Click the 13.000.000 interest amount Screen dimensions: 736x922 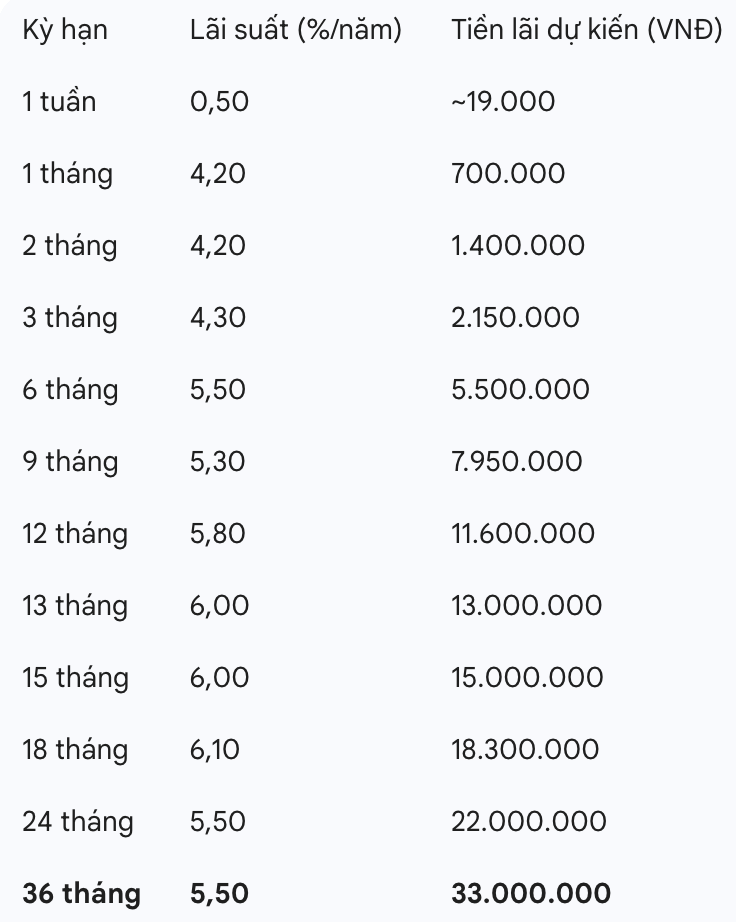tap(527, 606)
